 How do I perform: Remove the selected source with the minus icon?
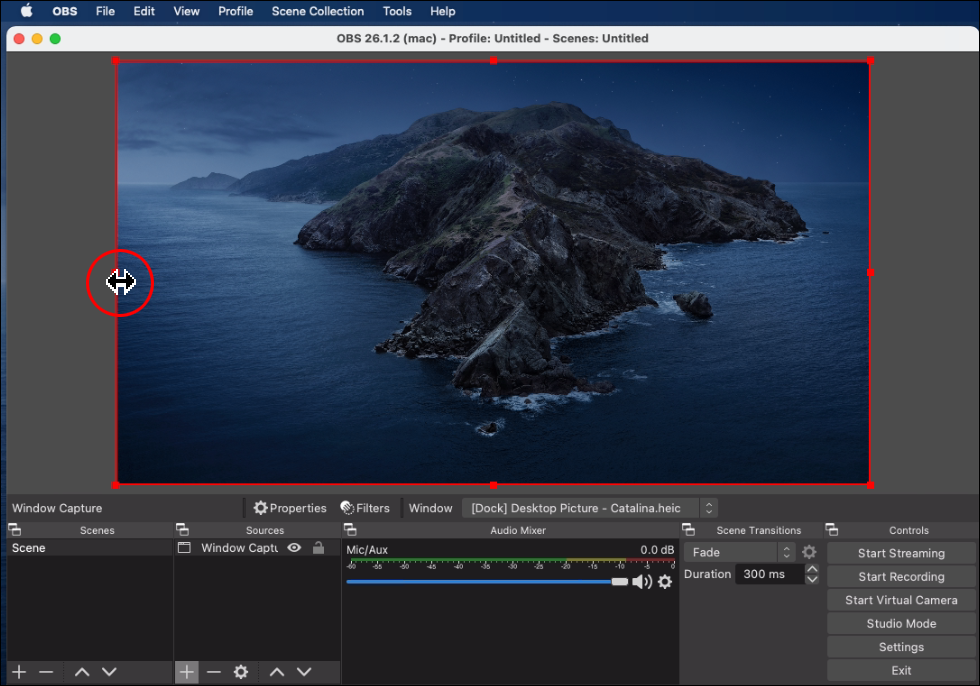(x=214, y=672)
